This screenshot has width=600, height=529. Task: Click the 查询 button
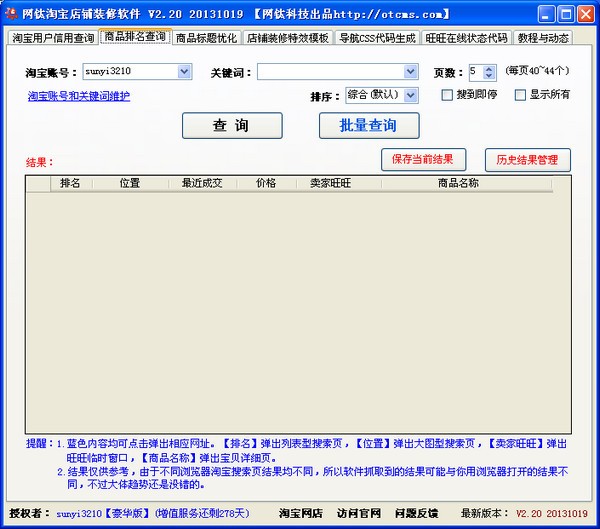pyautogui.click(x=232, y=126)
